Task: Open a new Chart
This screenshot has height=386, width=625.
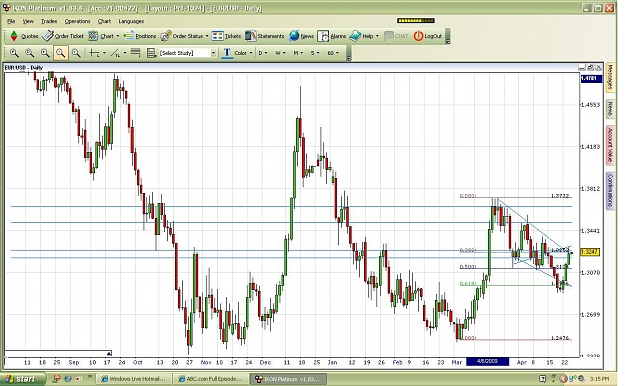Action: 101,36
